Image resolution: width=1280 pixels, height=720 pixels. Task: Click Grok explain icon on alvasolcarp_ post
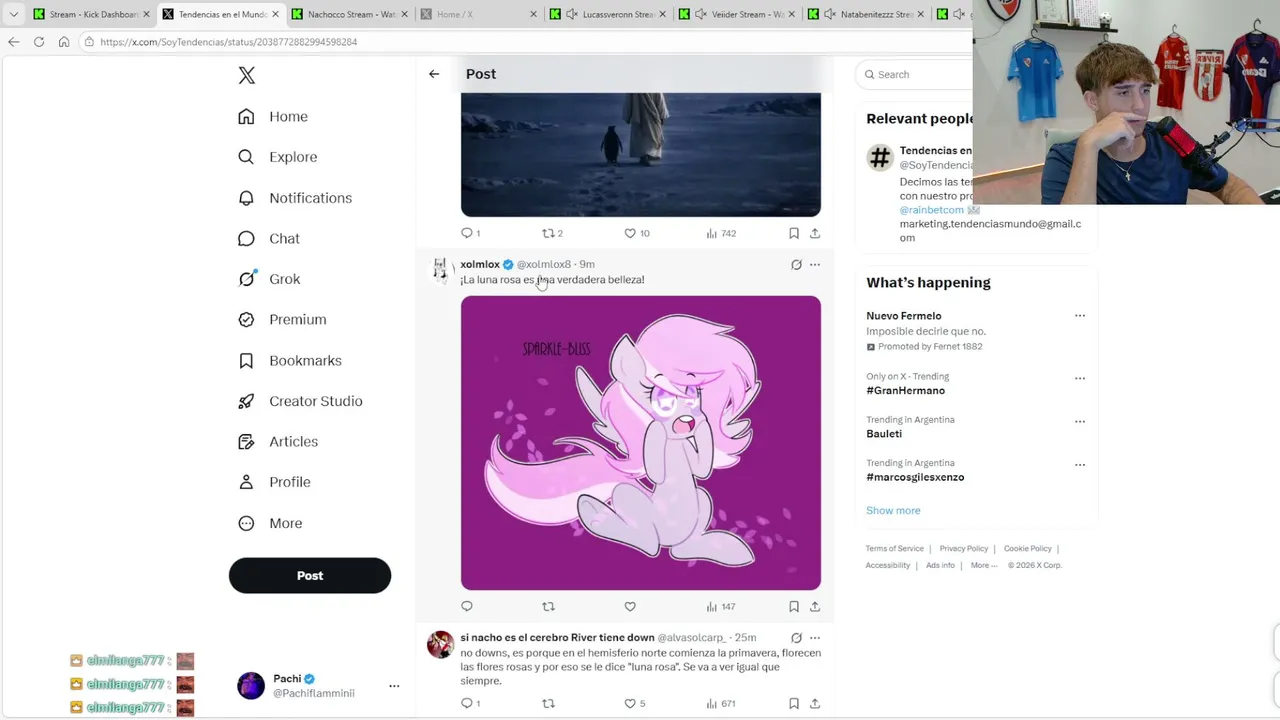[796, 638]
